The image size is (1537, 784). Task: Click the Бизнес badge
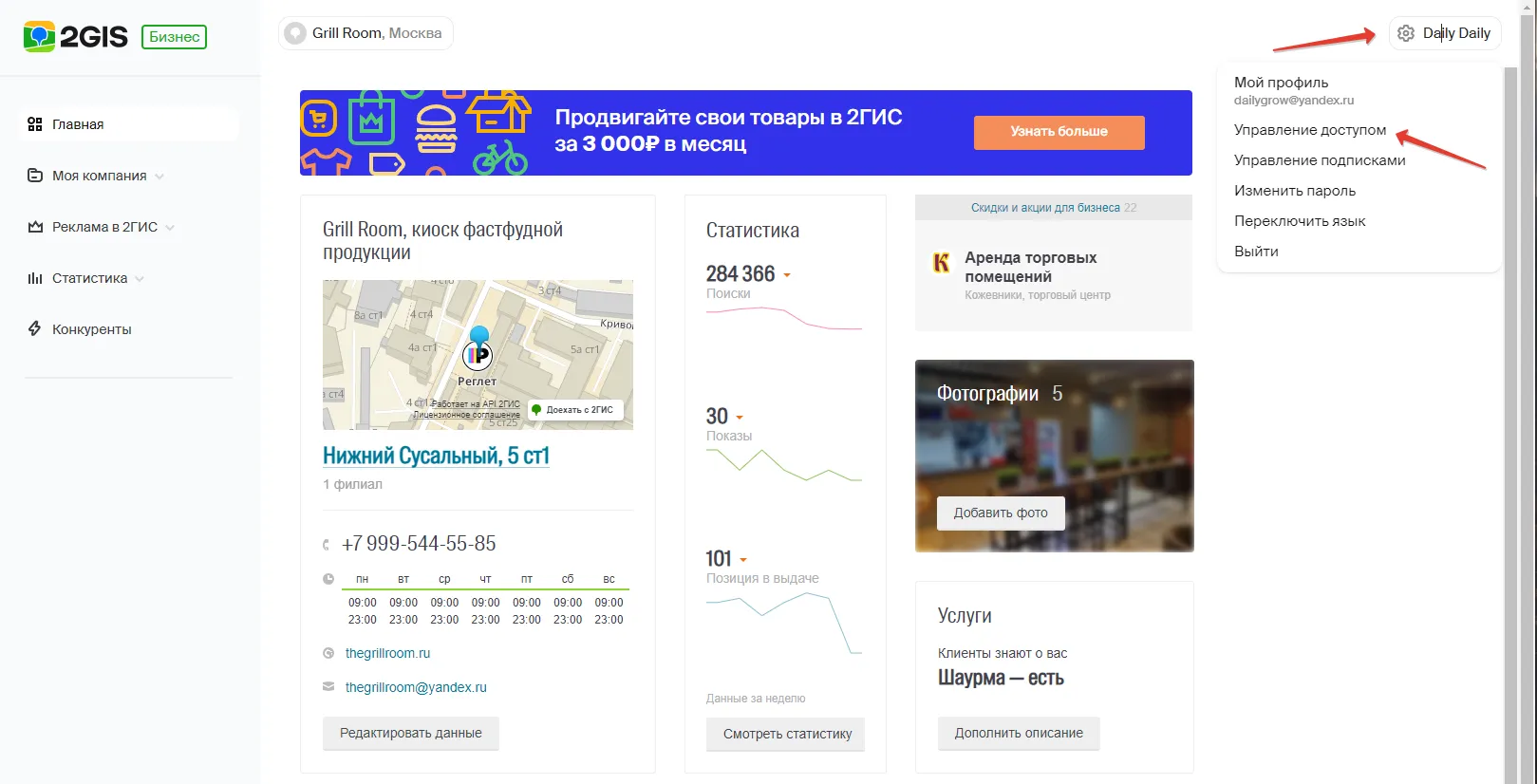coord(175,37)
